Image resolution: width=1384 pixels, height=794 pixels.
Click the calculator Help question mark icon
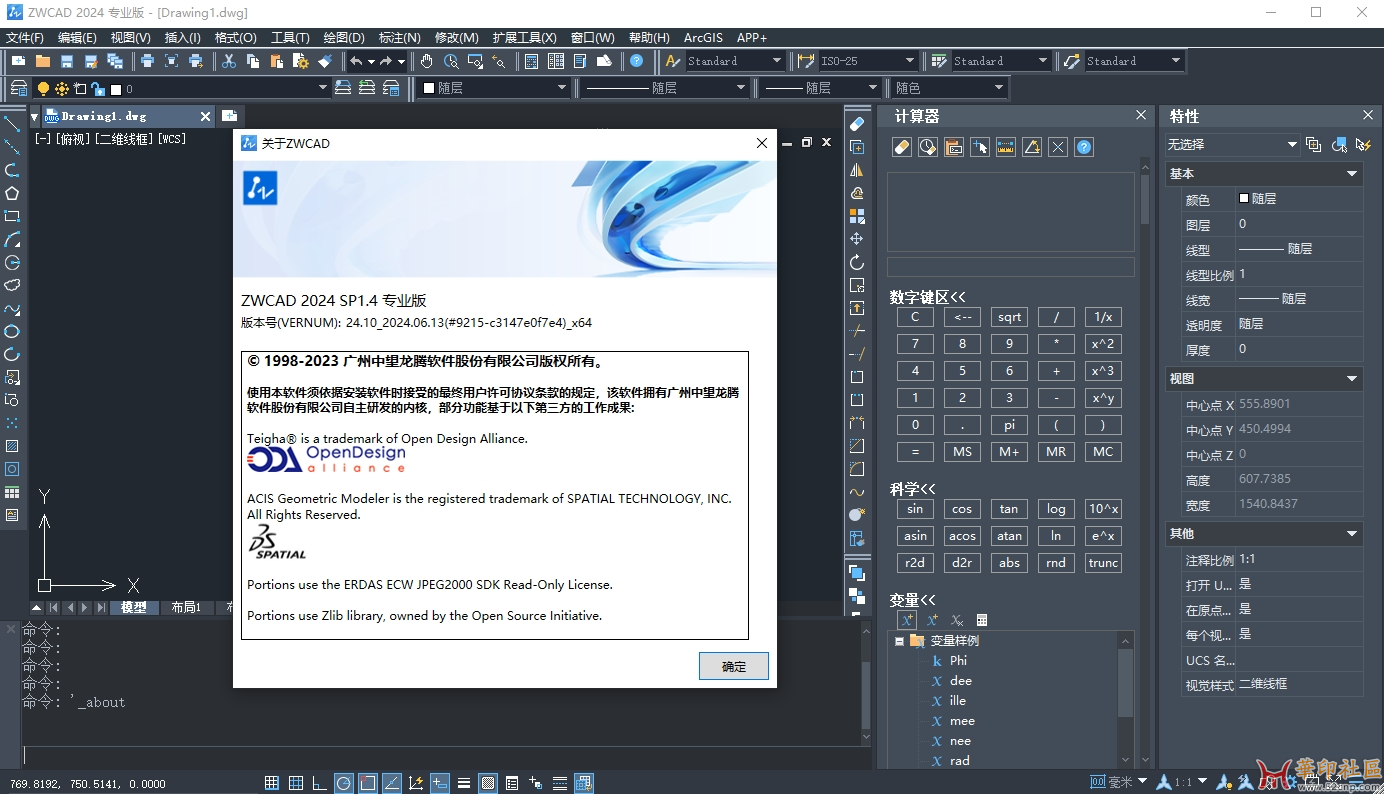pyautogui.click(x=1084, y=147)
